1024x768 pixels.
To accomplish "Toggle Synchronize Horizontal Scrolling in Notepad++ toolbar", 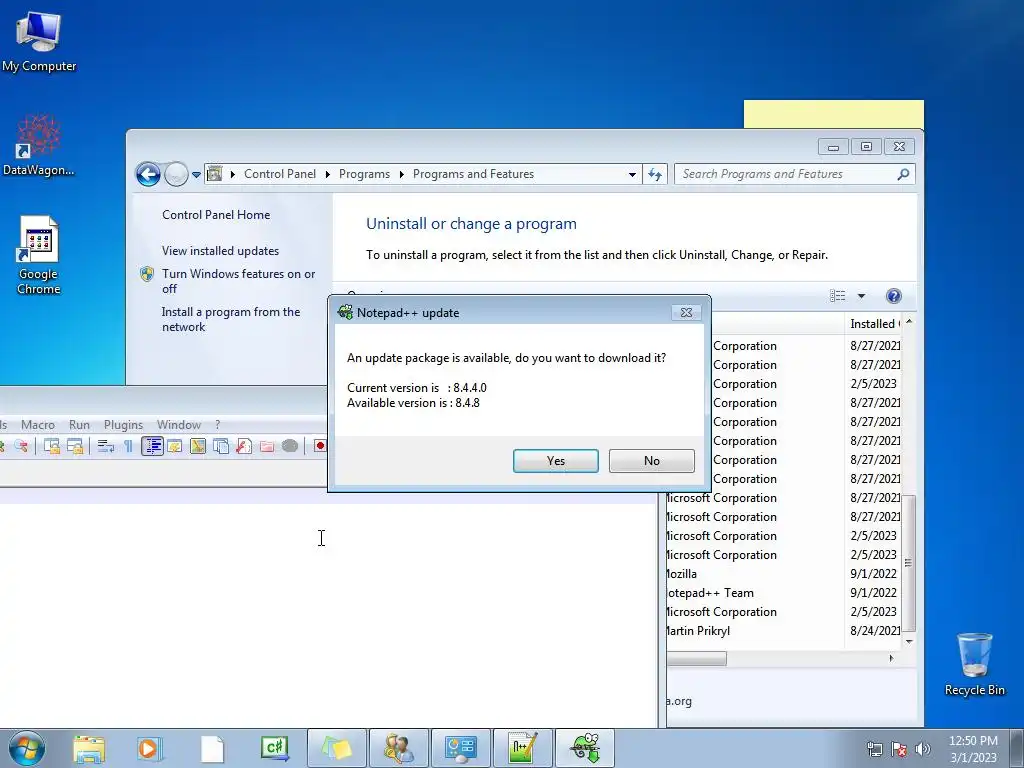I will [x=75, y=446].
